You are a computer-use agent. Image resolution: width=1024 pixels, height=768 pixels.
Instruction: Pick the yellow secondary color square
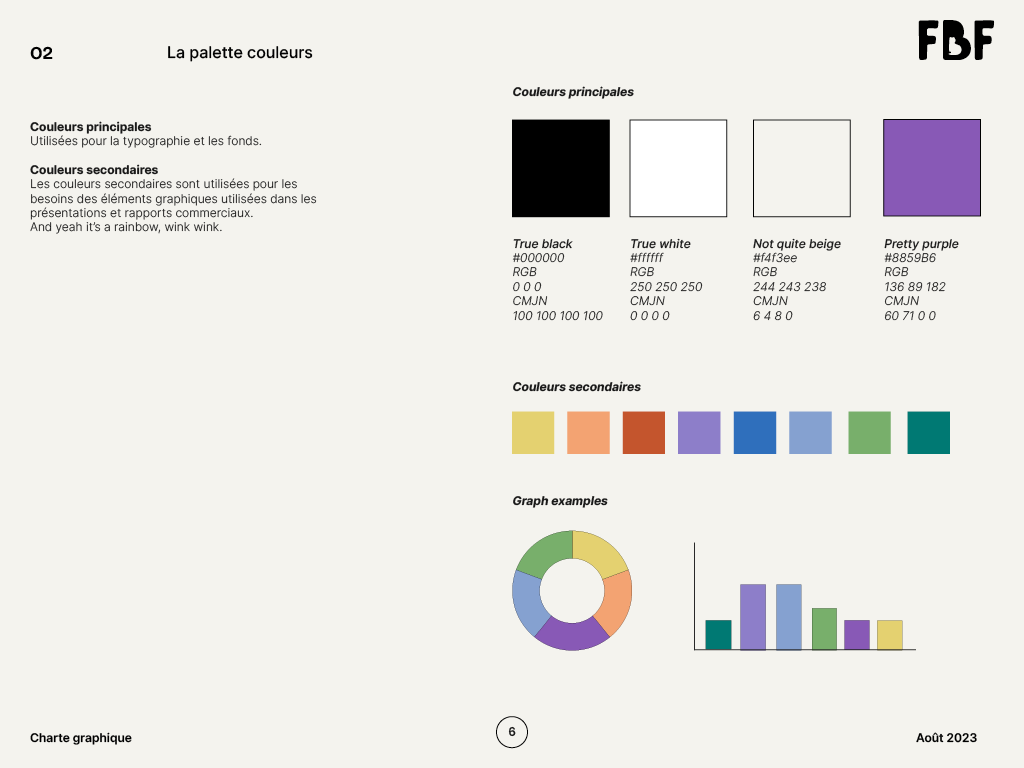[533, 432]
